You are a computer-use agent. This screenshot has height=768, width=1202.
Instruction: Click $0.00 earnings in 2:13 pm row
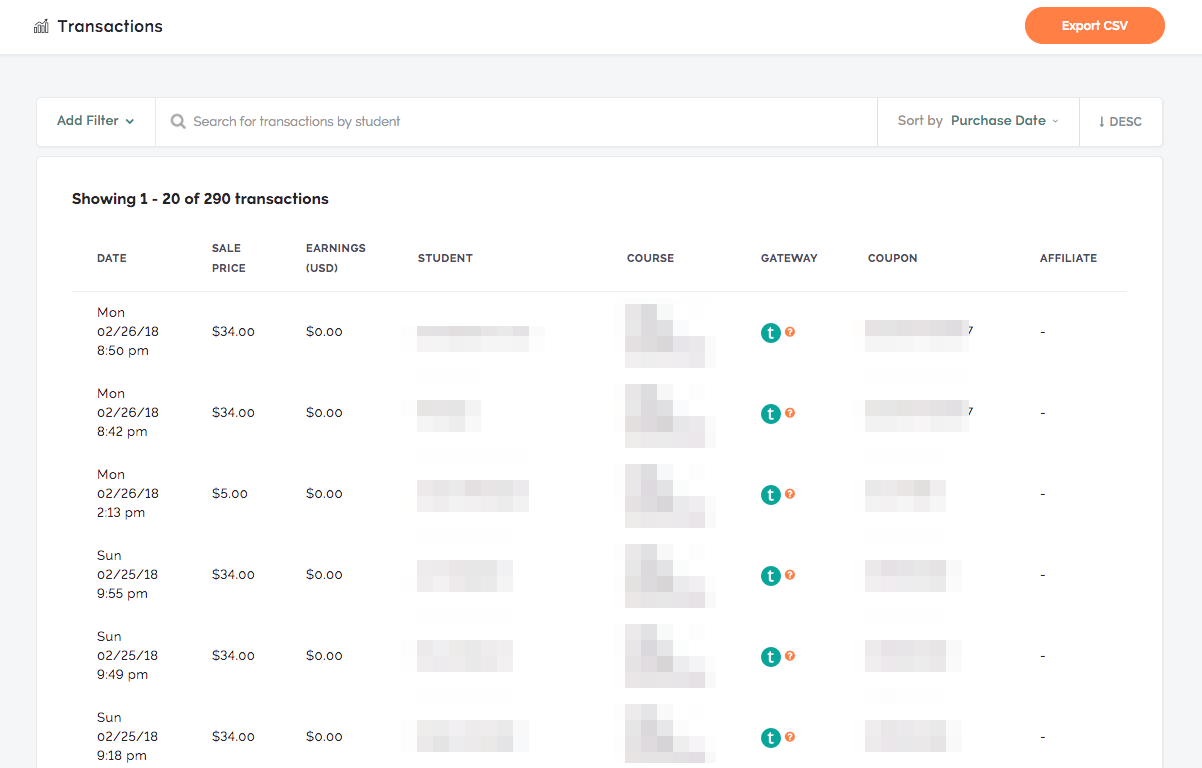point(324,494)
